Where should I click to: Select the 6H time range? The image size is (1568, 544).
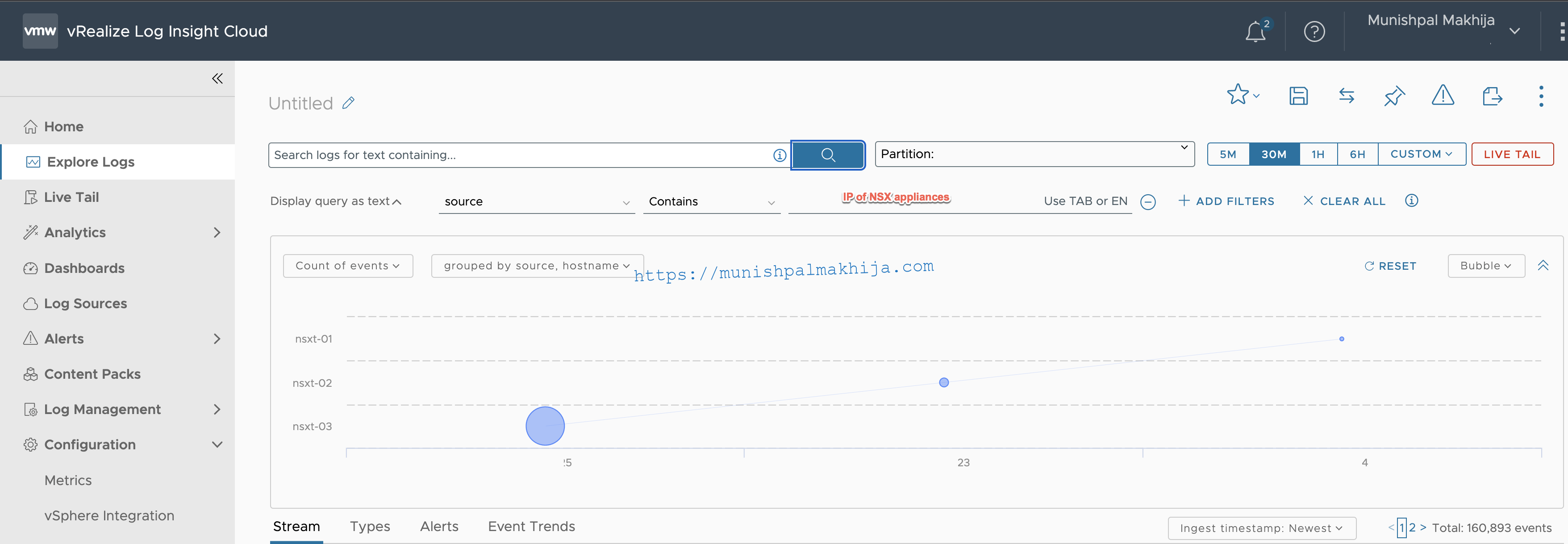coord(1357,154)
